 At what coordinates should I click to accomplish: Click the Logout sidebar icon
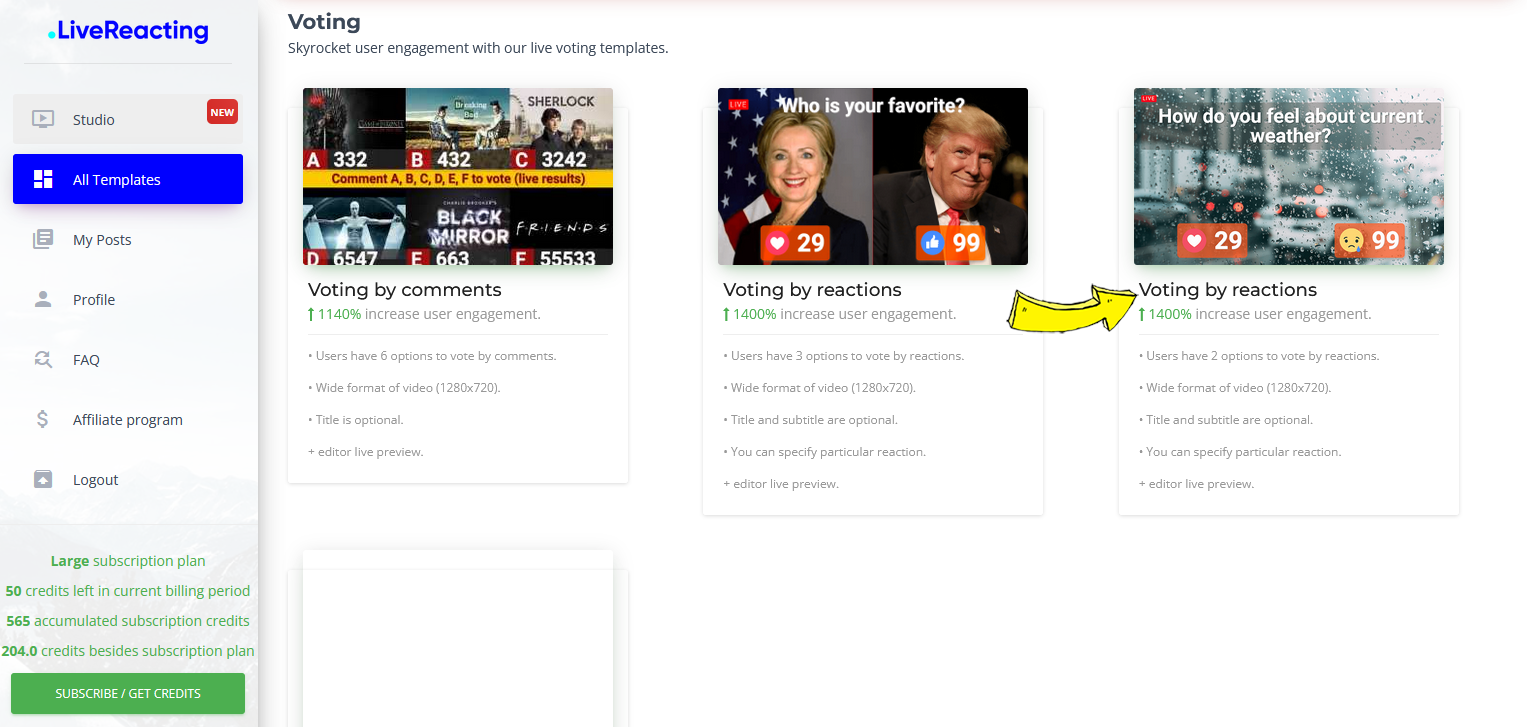pyautogui.click(x=43, y=479)
